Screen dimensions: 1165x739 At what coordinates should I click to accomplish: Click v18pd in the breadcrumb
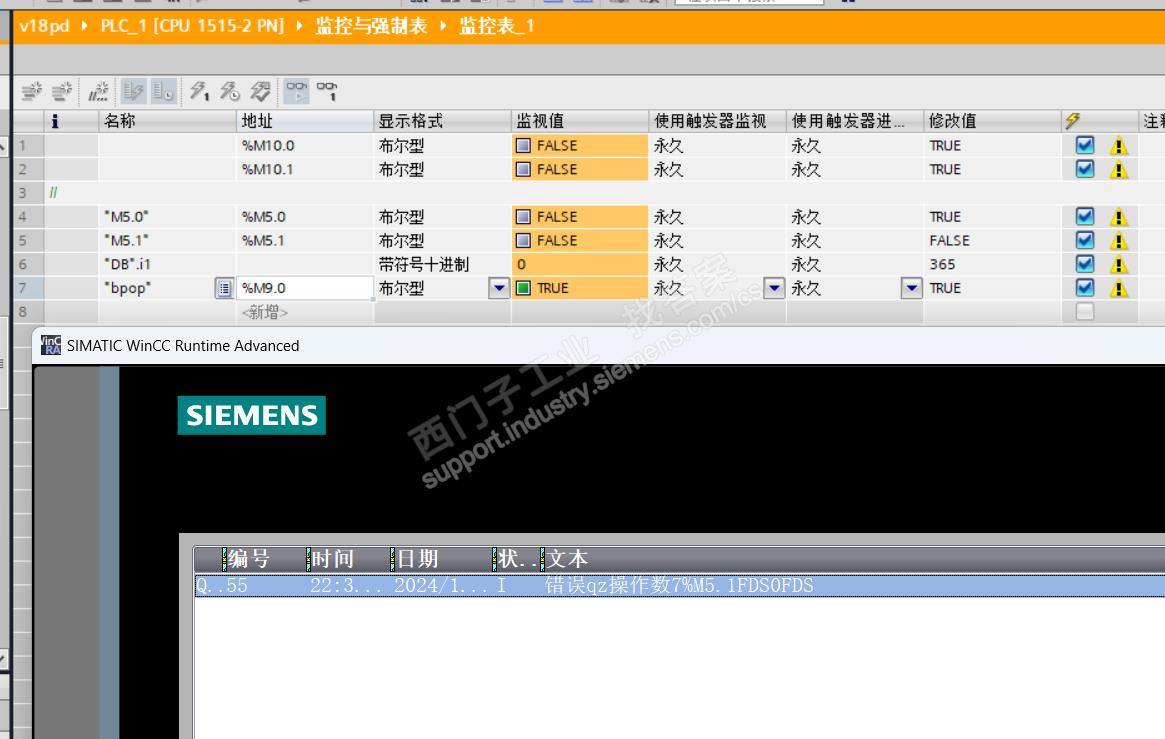(45, 26)
